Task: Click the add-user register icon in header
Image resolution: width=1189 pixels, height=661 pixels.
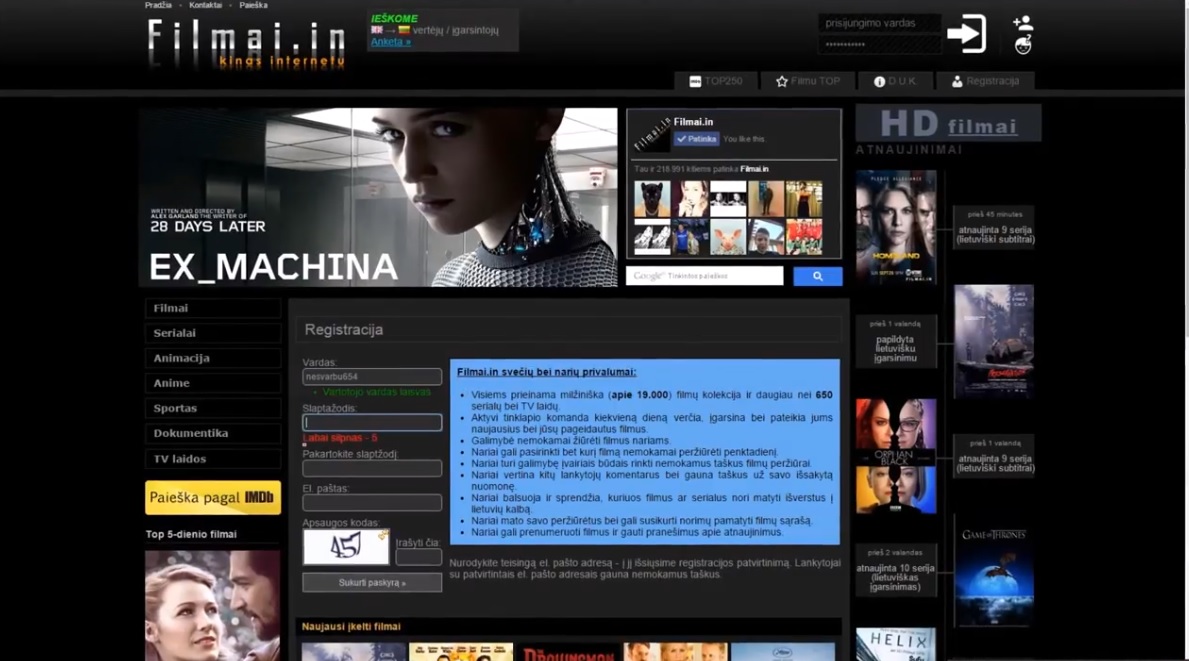Action: [x=1022, y=23]
